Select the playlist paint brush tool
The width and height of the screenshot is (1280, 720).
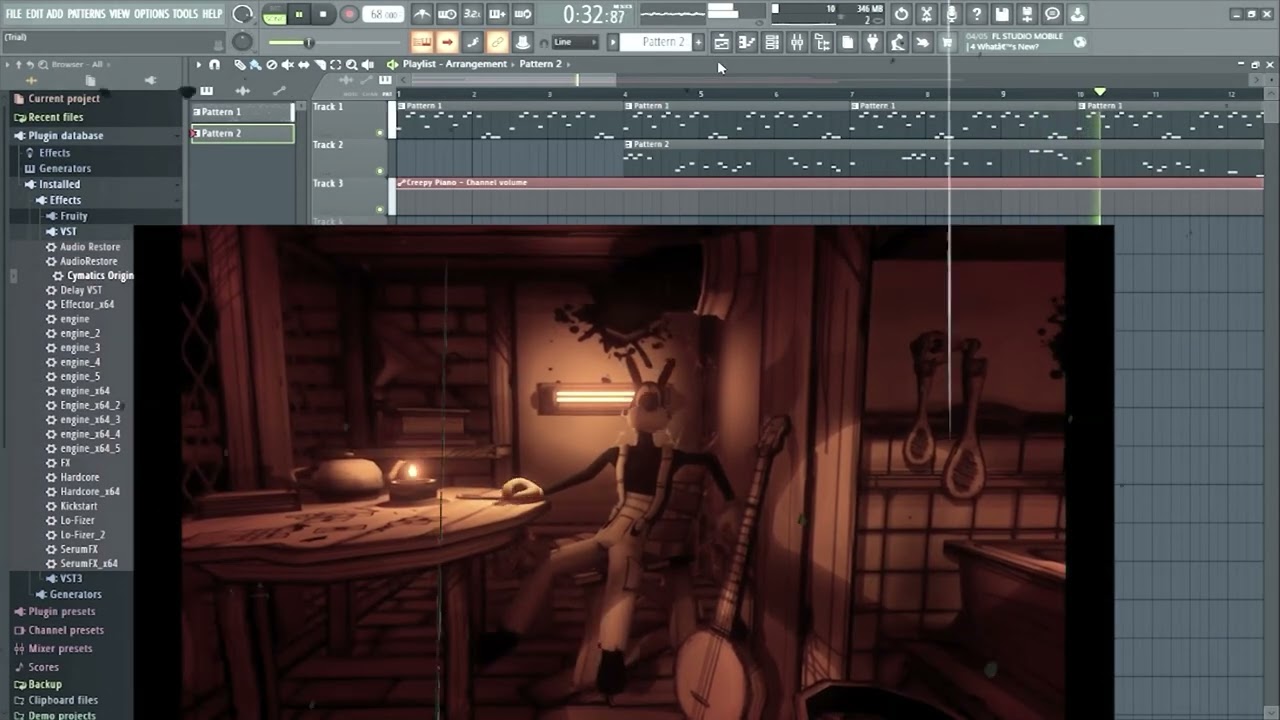(x=256, y=64)
